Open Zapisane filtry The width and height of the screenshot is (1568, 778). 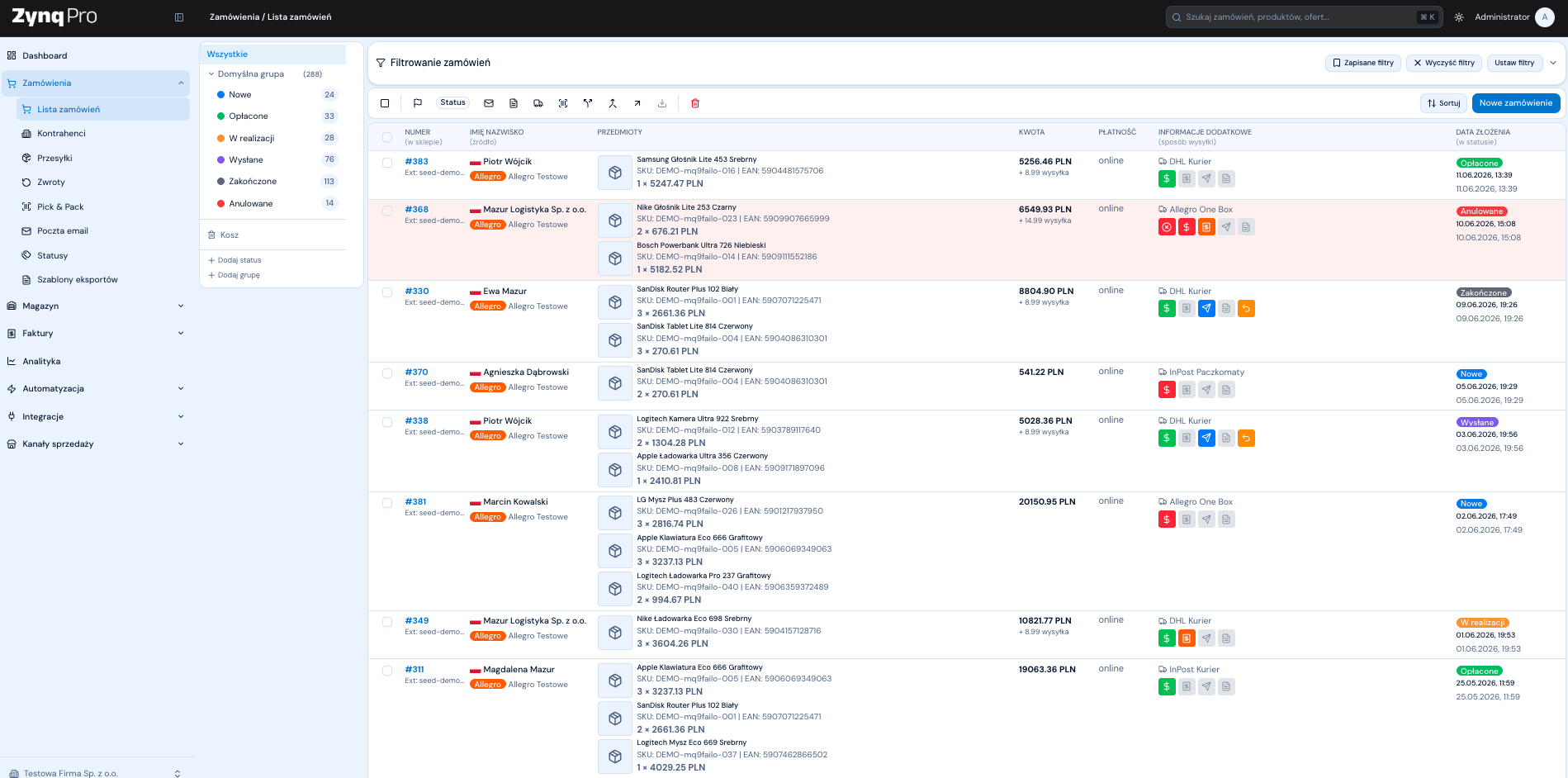(1363, 63)
